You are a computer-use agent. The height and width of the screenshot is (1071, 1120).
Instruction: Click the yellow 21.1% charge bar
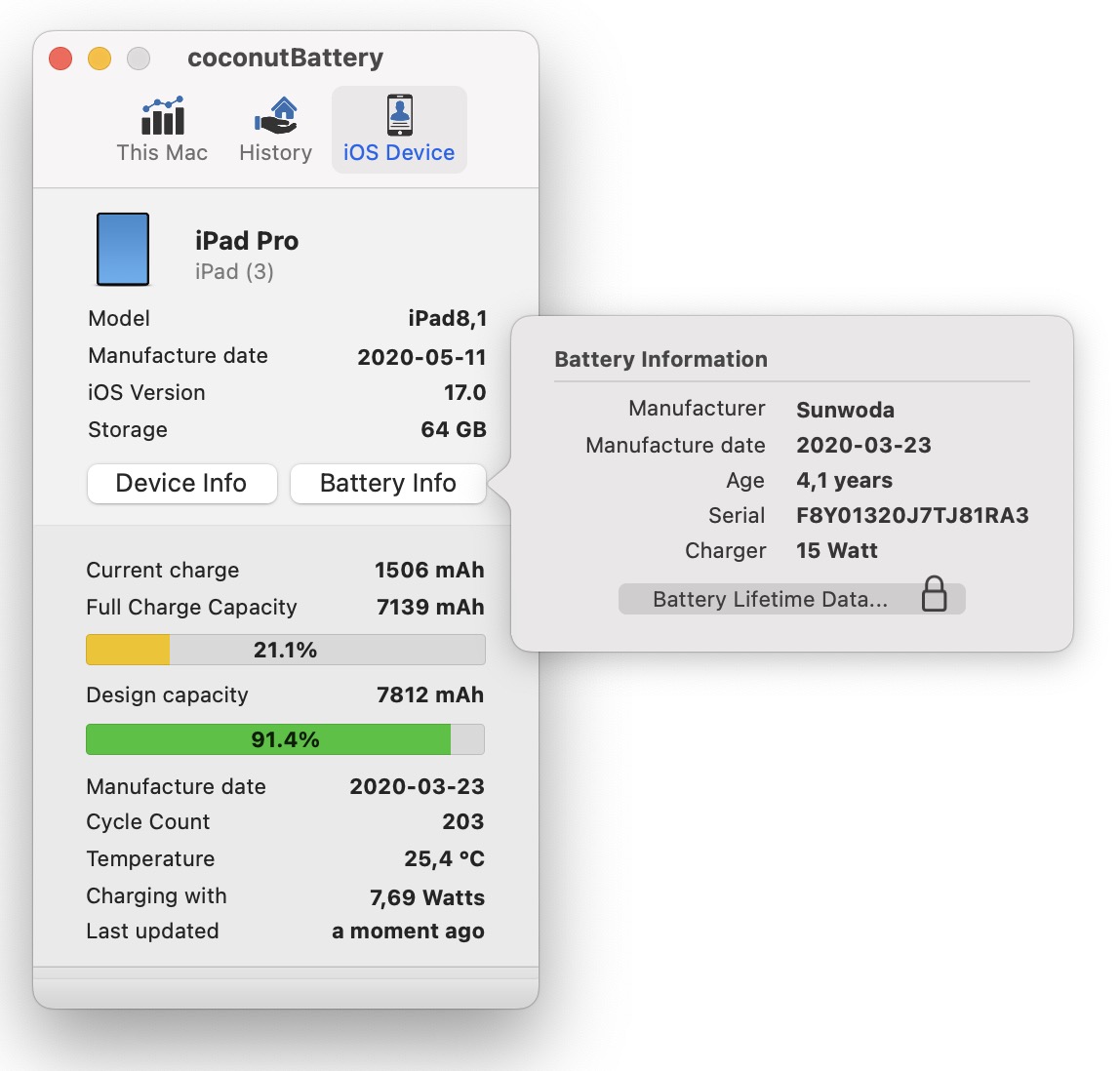286,650
